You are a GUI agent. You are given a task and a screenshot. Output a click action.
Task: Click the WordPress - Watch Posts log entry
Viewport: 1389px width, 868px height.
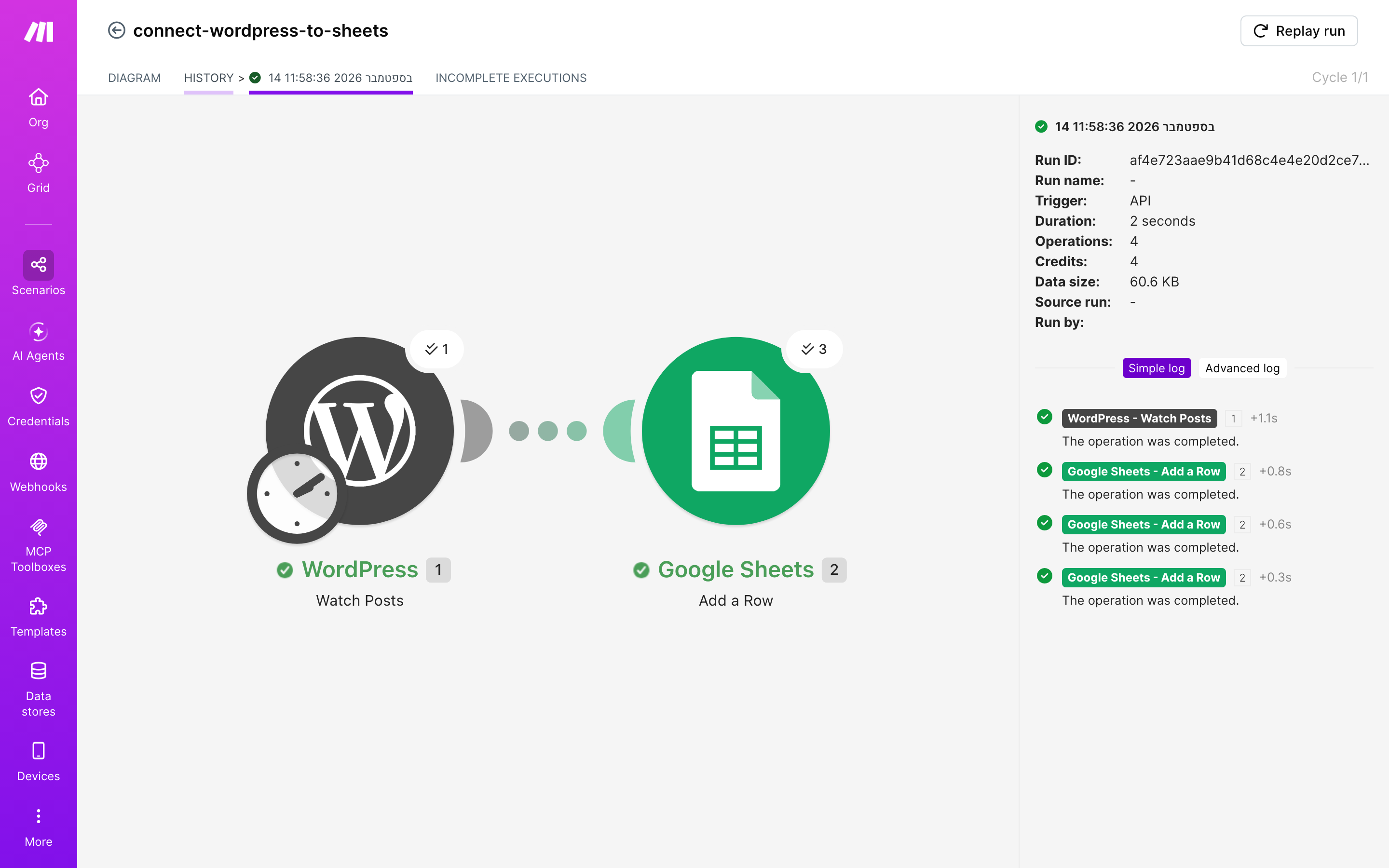(x=1139, y=419)
